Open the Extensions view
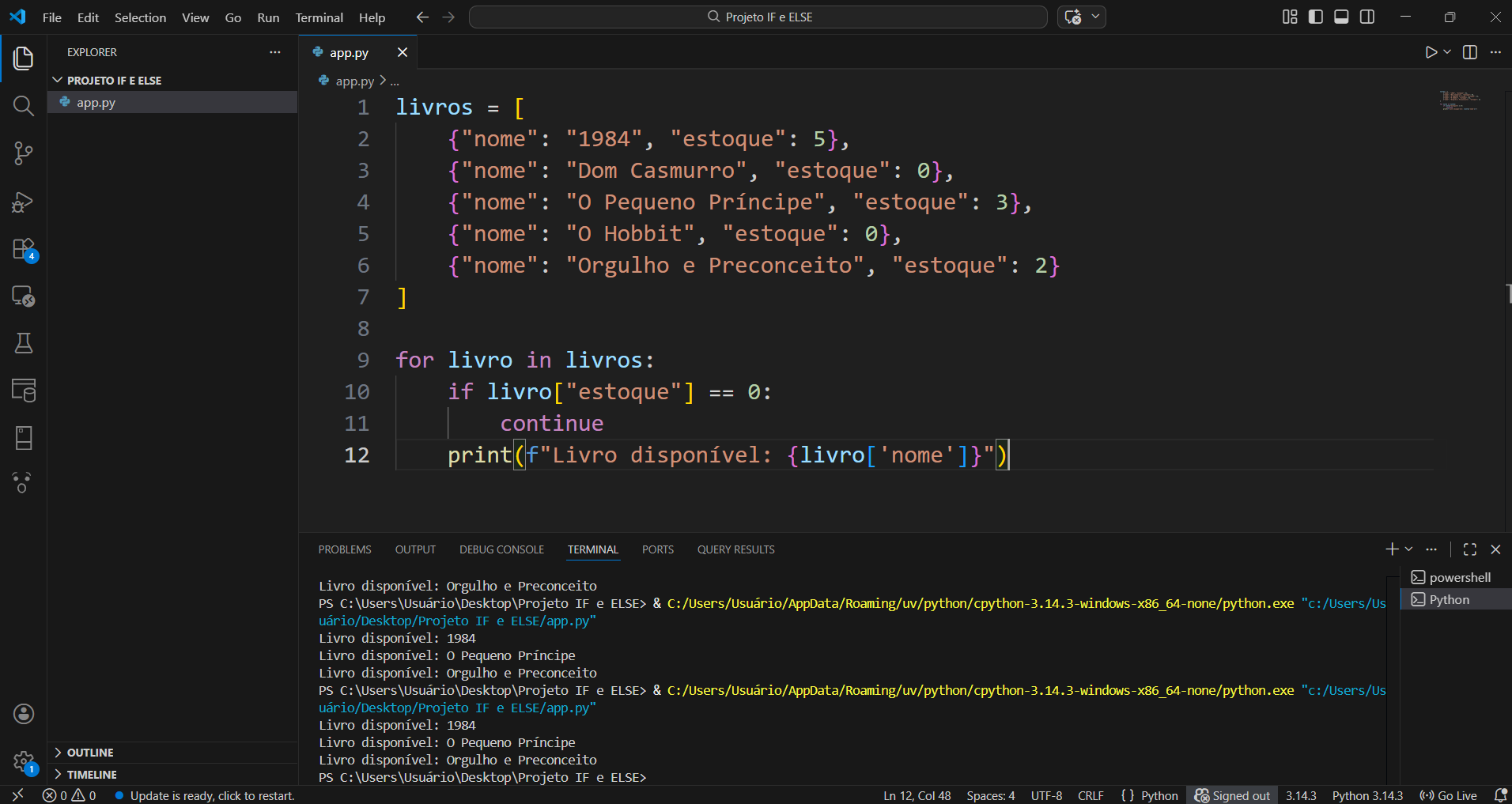The image size is (1512, 804). [x=23, y=249]
